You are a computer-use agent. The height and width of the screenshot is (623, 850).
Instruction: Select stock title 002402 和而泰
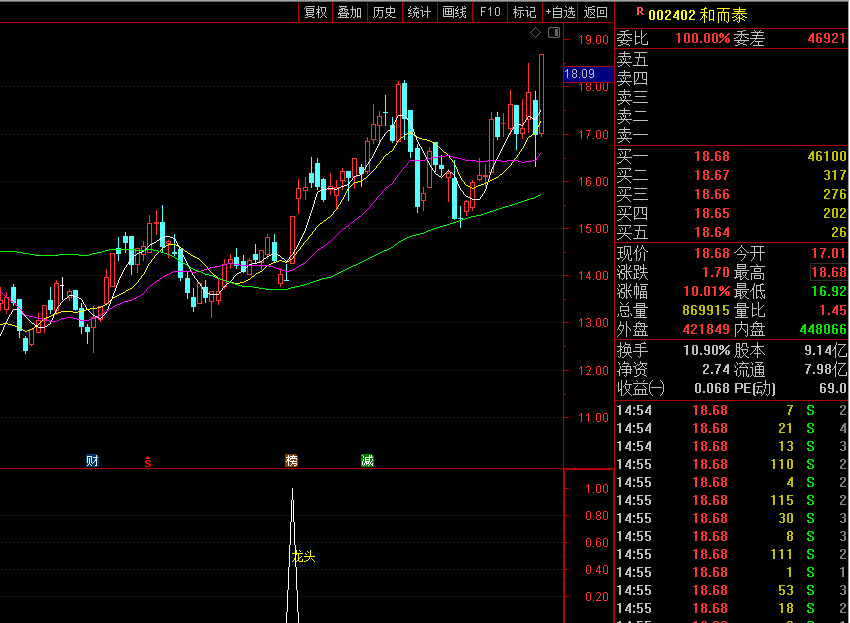698,15
